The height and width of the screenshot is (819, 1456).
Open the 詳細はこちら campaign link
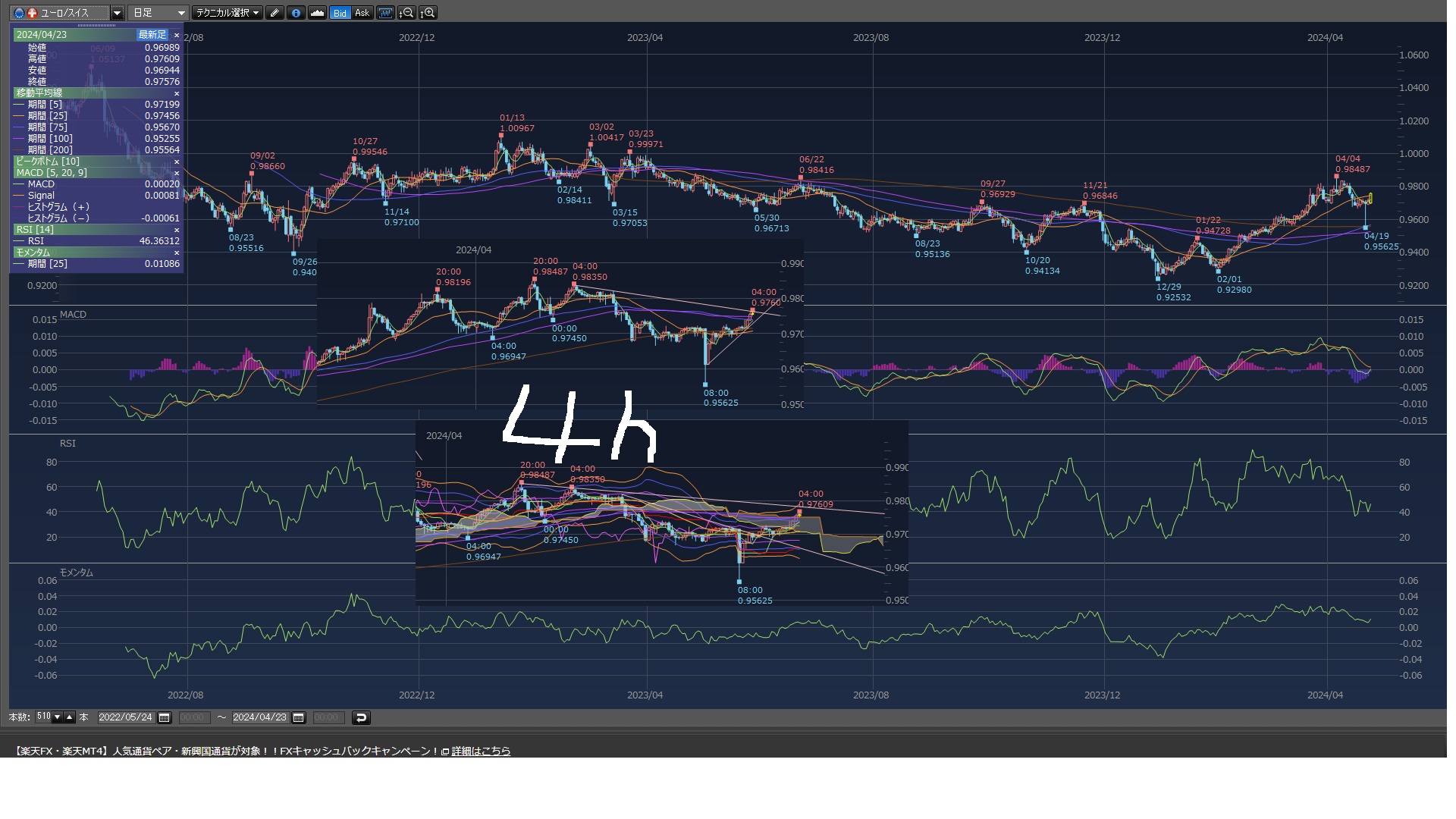[480, 751]
